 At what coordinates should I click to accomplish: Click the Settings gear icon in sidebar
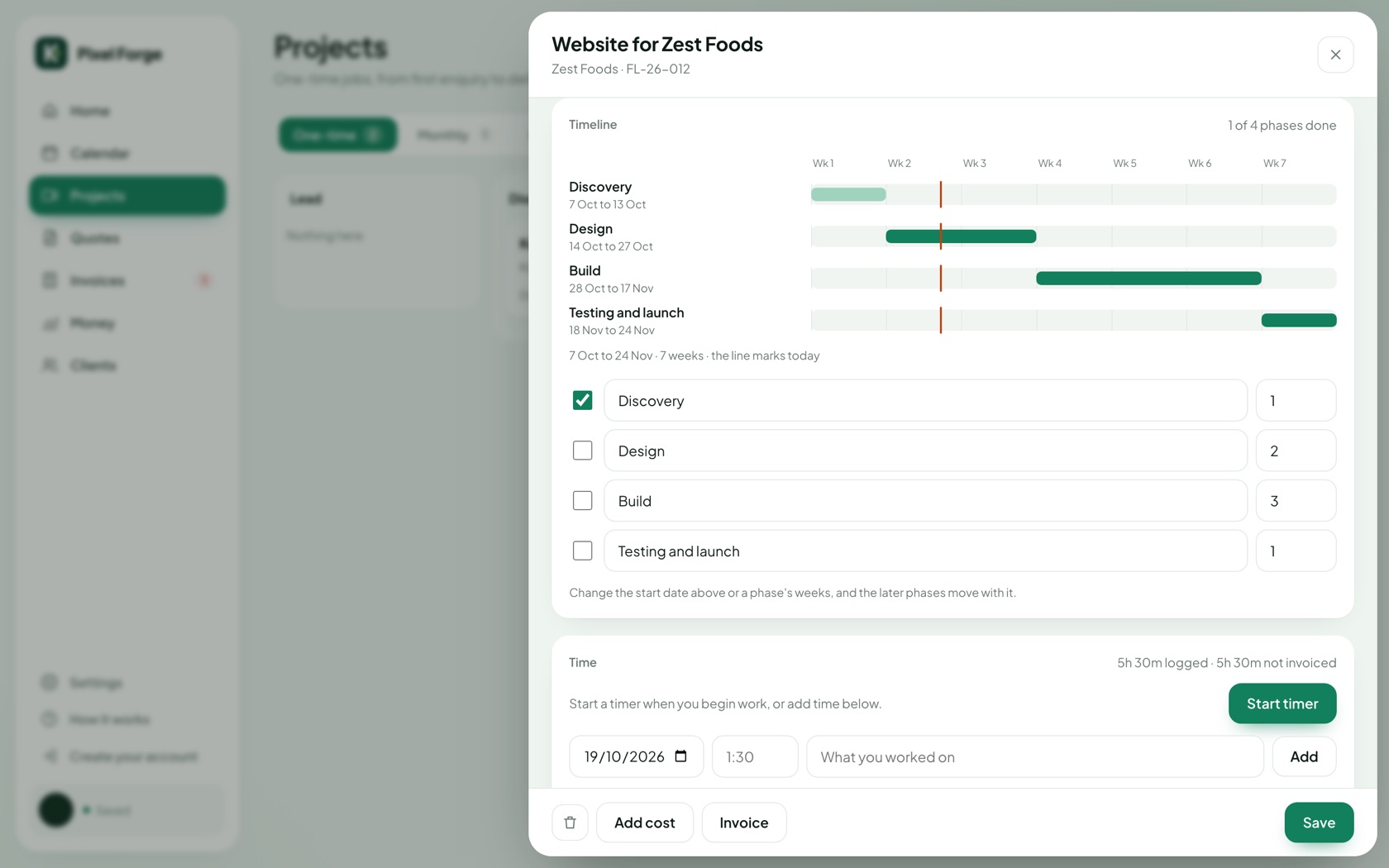point(50,683)
